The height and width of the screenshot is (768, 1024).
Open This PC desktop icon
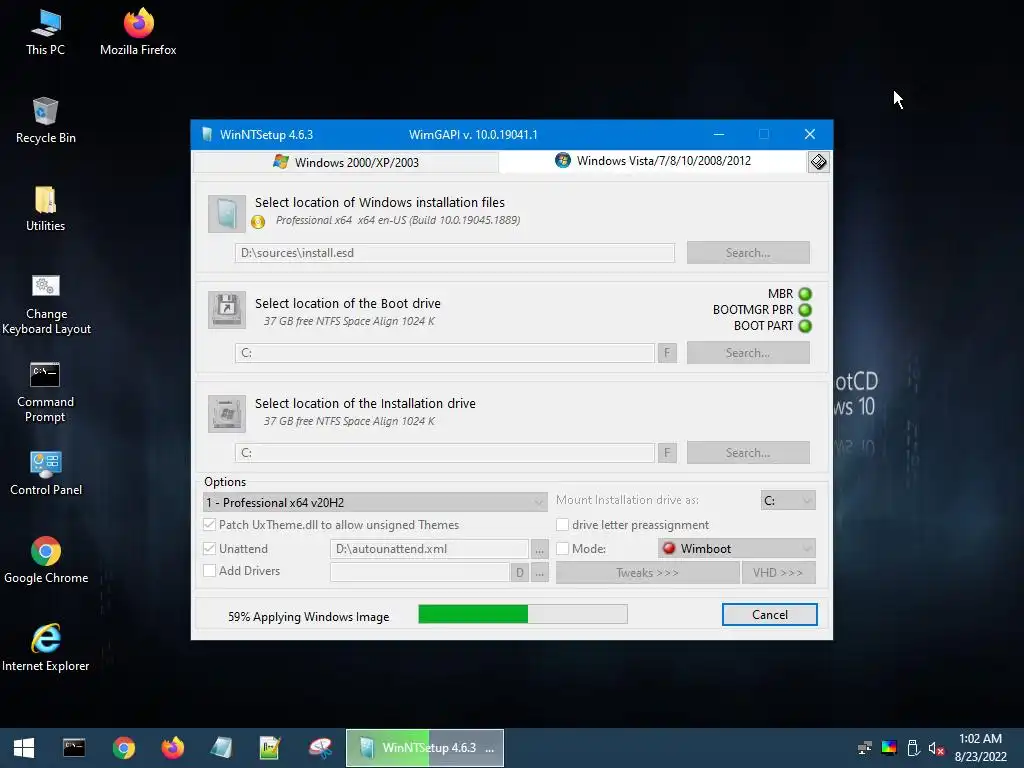pyautogui.click(x=45, y=33)
